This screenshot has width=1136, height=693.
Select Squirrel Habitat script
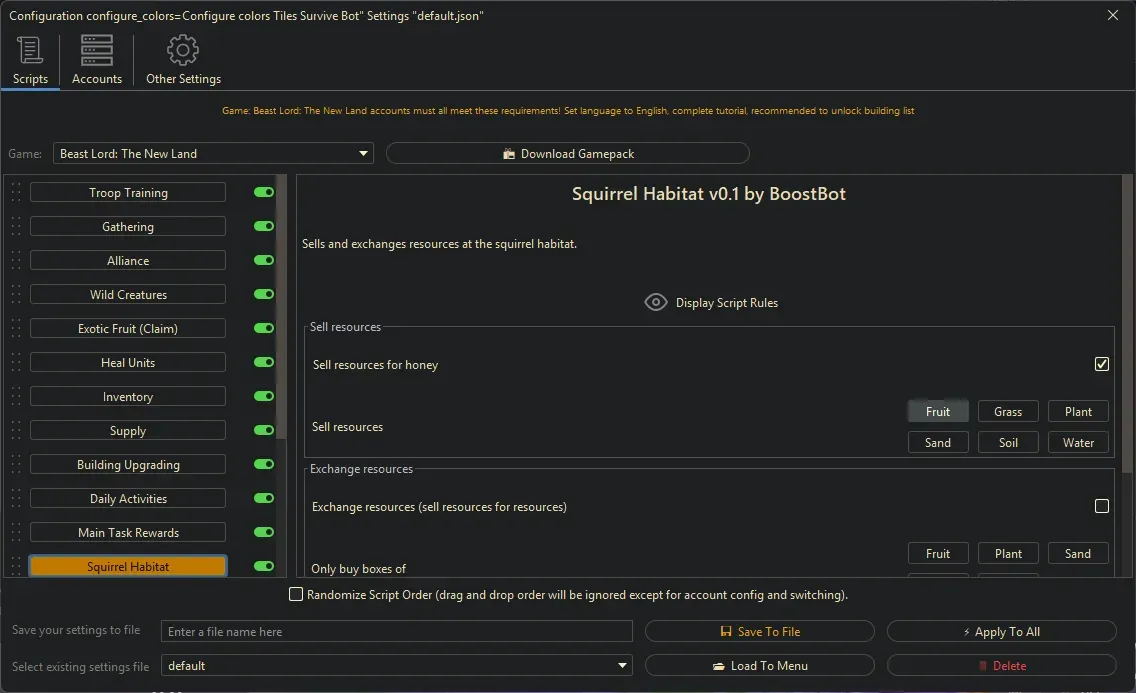point(128,567)
